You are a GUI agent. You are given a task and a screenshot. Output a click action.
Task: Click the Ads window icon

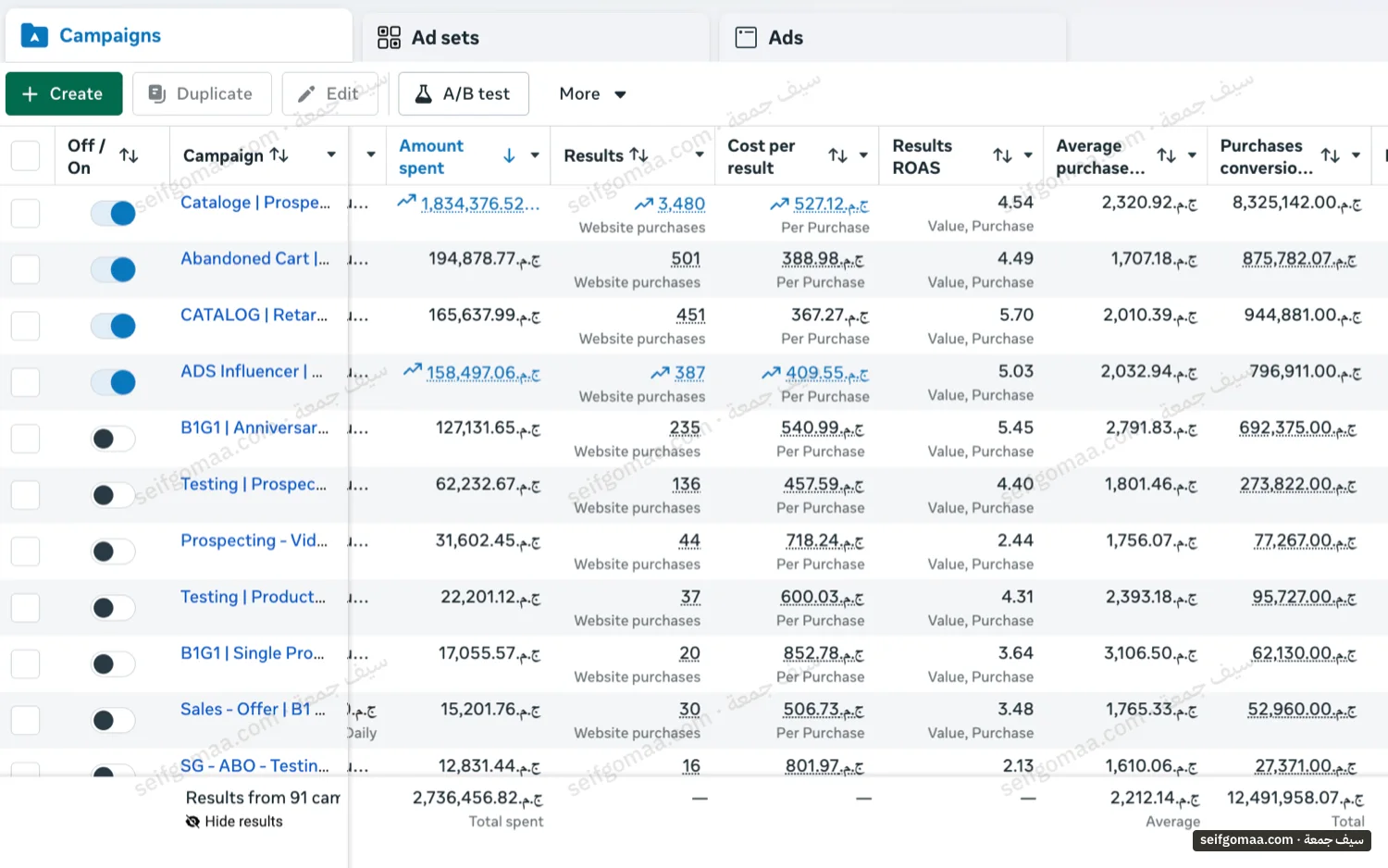pyautogui.click(x=746, y=37)
